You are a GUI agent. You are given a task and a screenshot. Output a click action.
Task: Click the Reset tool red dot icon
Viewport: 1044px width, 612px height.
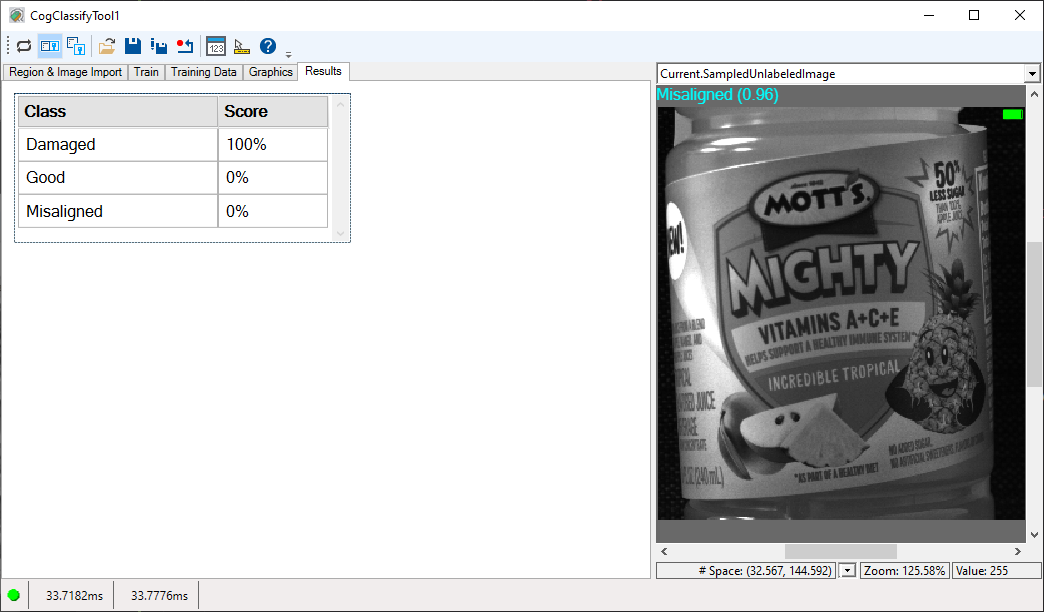pyautogui.click(x=184, y=46)
